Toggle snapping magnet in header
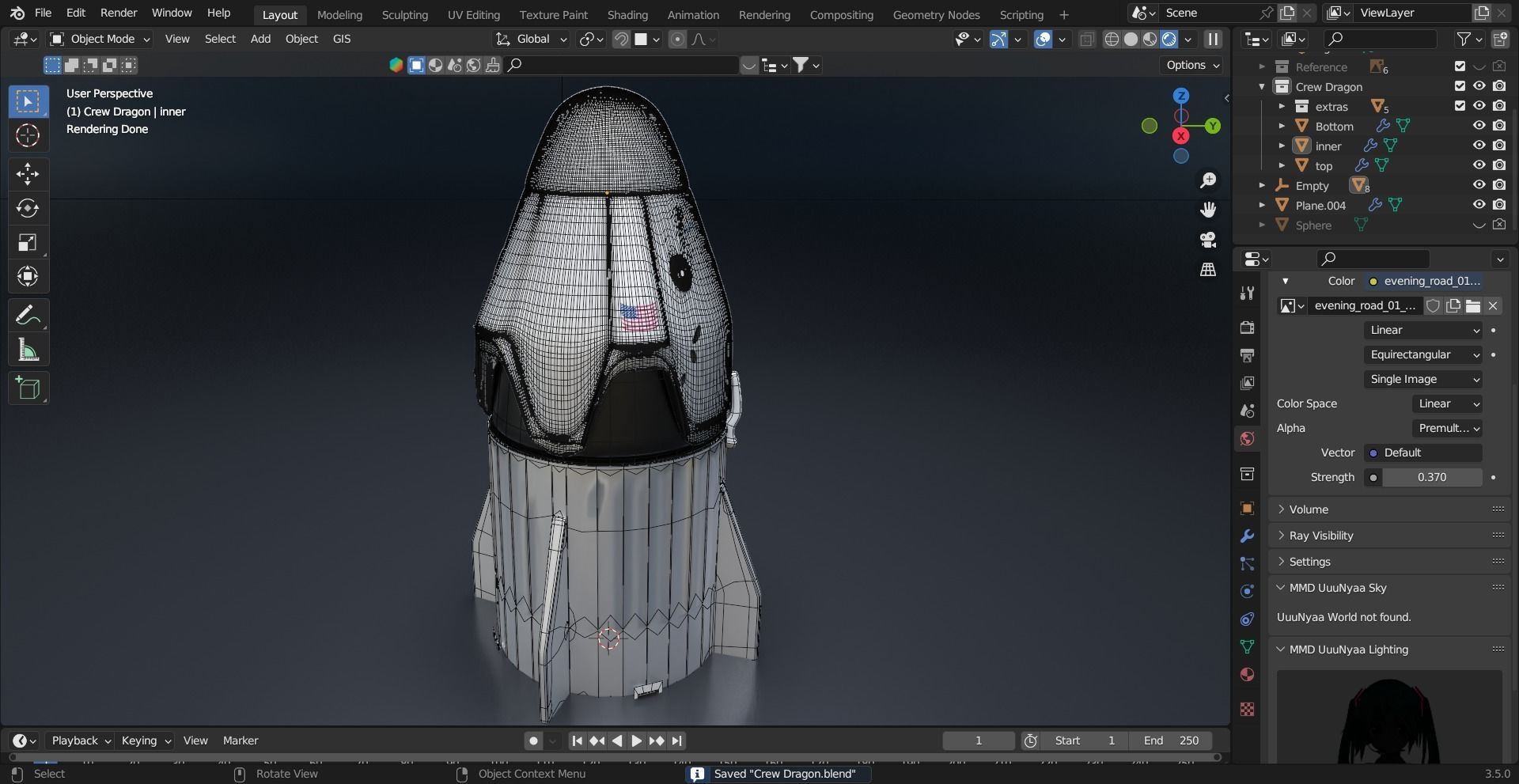 tap(622, 40)
